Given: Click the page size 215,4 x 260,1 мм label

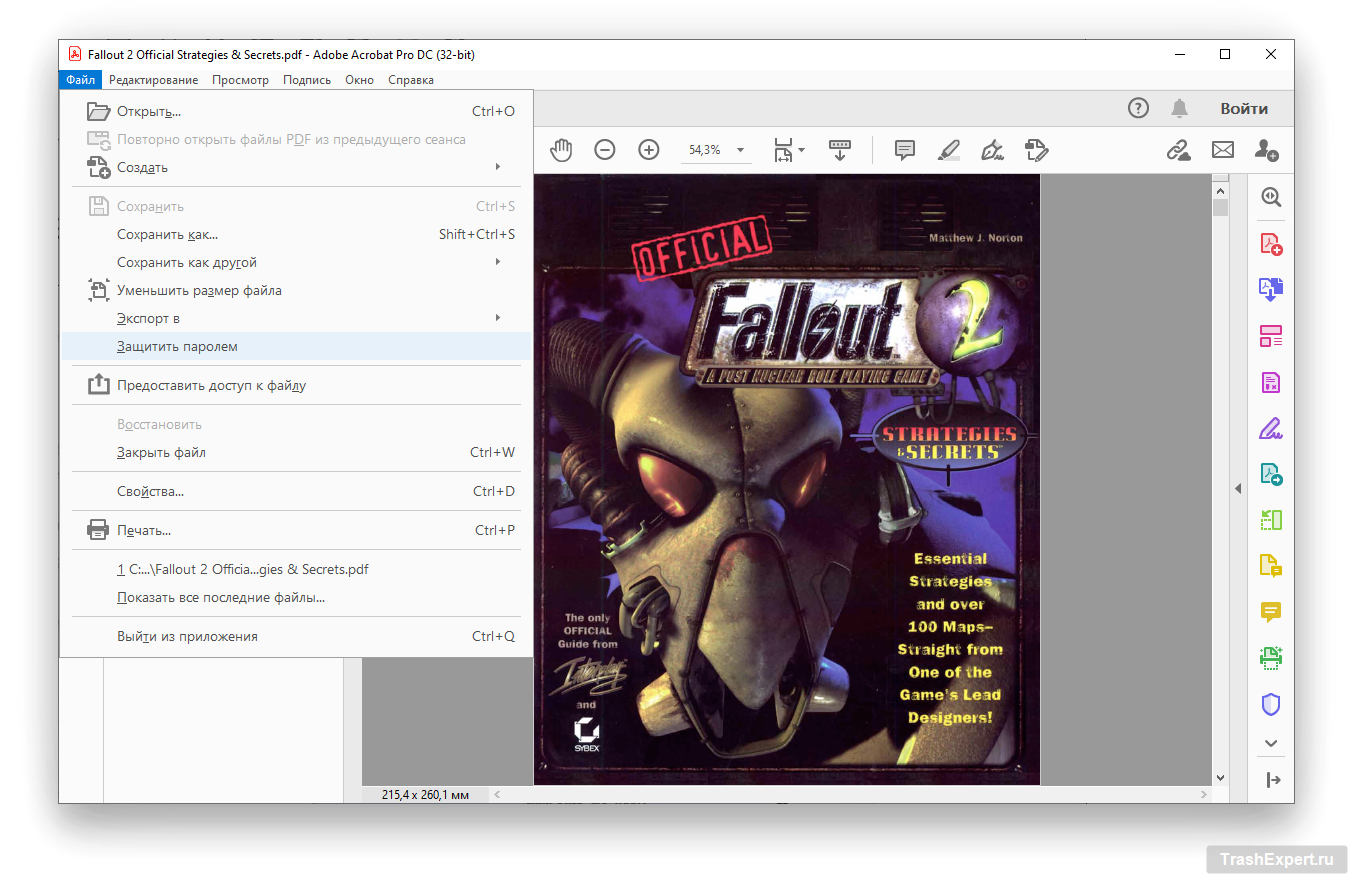Looking at the screenshot, I should 425,795.
